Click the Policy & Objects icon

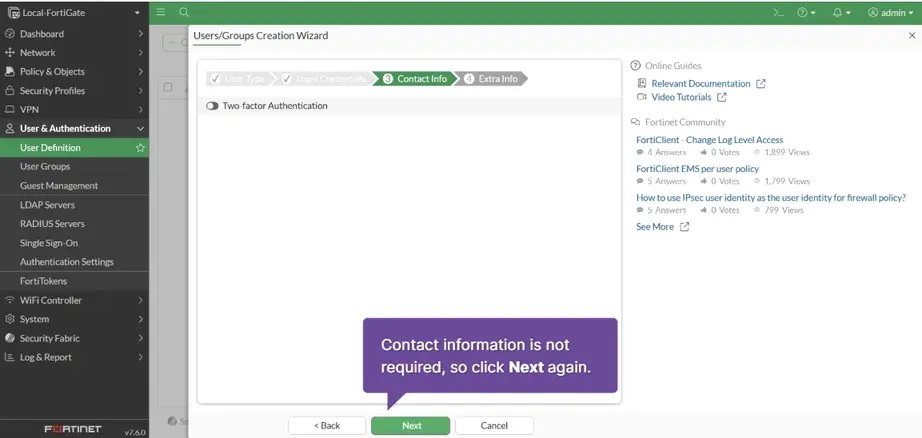[x=9, y=72]
